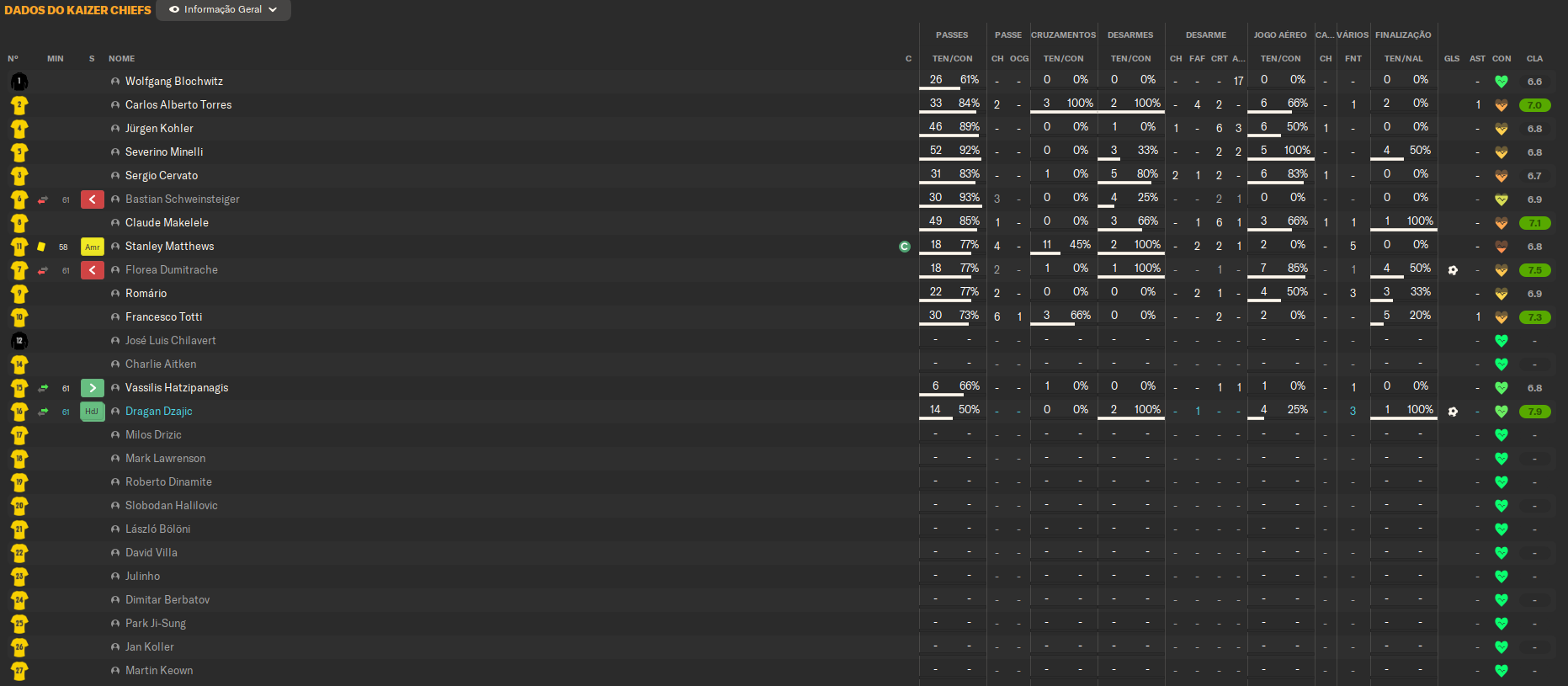Image resolution: width=1568 pixels, height=686 pixels.
Task: Click the HdJ badge next to Dragan Dzajic
Action: (93, 412)
